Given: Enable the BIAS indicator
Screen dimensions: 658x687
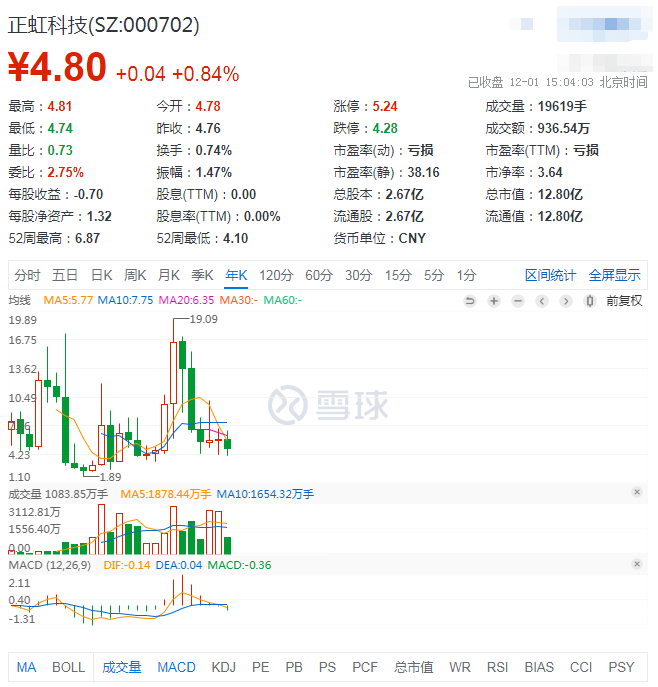Looking at the screenshot, I should [x=540, y=669].
